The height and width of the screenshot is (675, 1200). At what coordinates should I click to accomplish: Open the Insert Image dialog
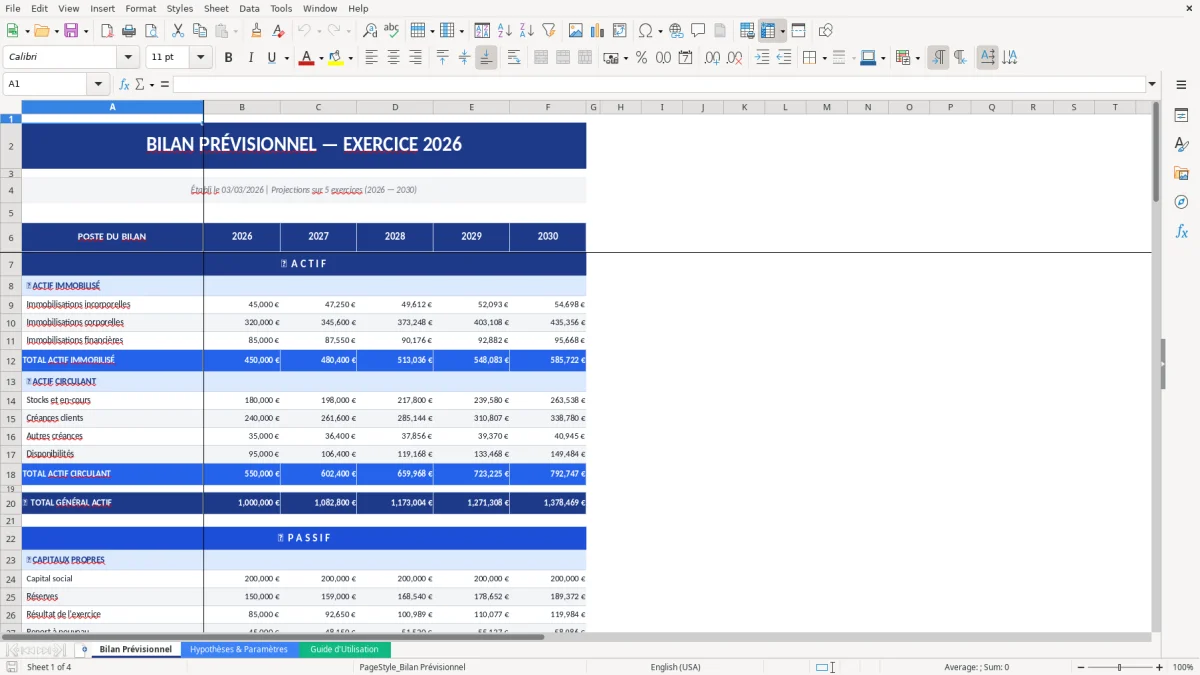point(576,30)
